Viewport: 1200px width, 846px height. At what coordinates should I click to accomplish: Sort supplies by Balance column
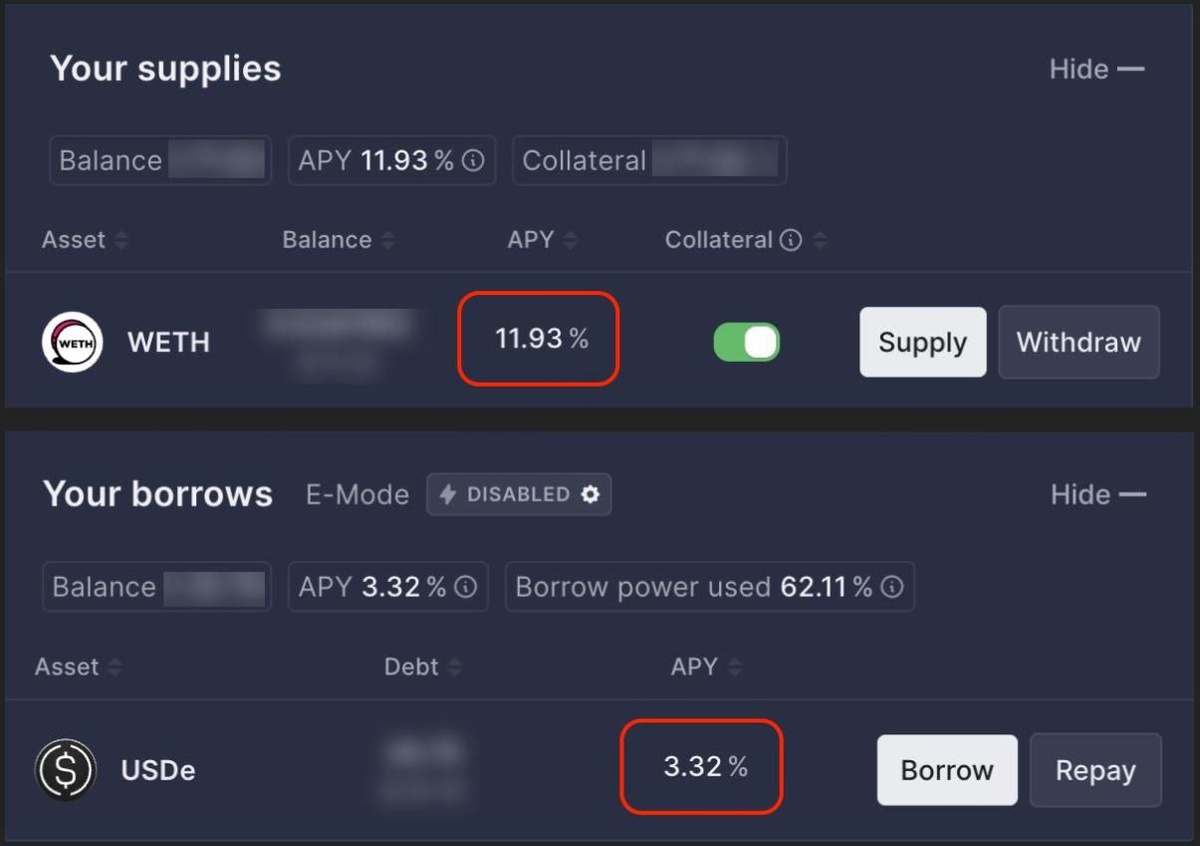(x=388, y=240)
